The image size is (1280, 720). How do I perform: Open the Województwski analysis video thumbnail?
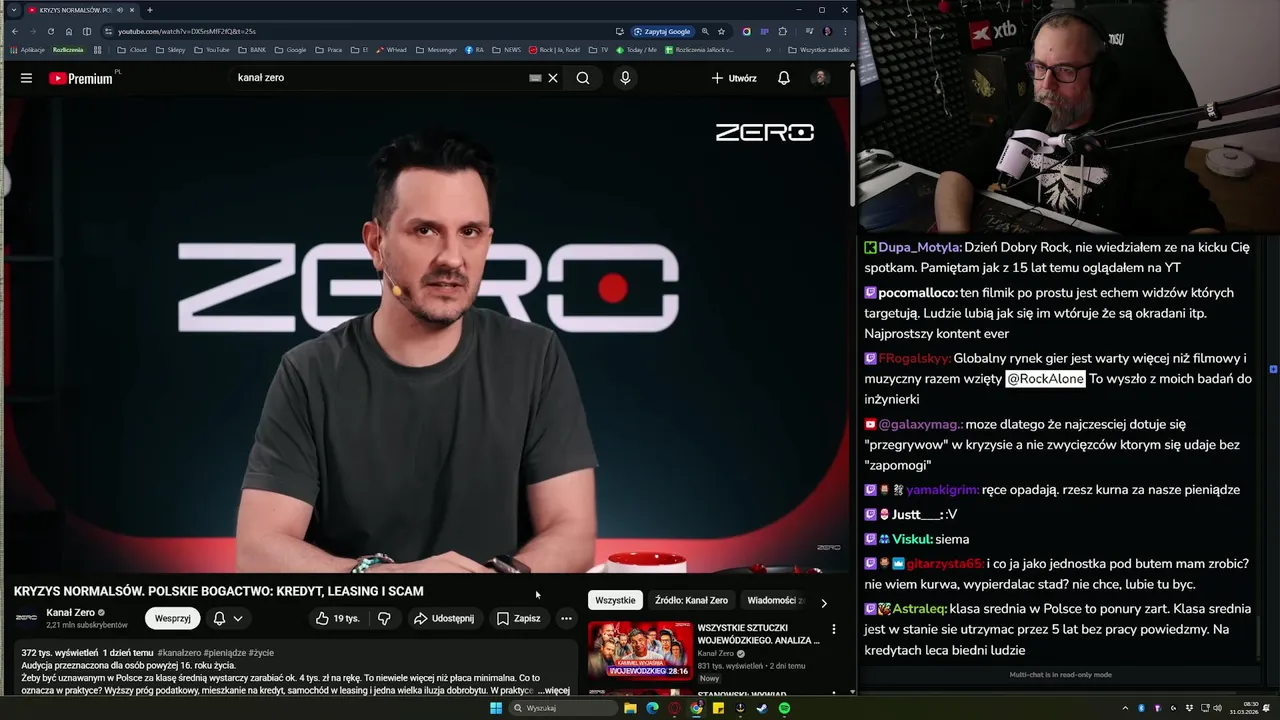(640, 650)
